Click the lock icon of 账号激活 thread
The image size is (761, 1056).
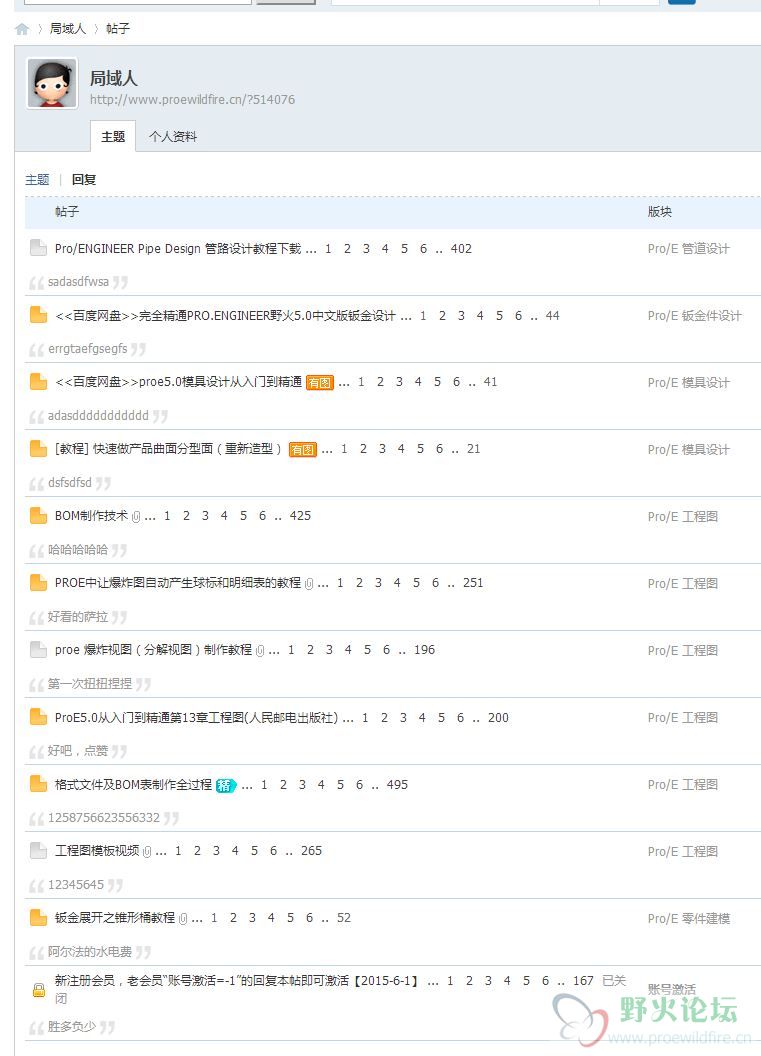pos(39,990)
